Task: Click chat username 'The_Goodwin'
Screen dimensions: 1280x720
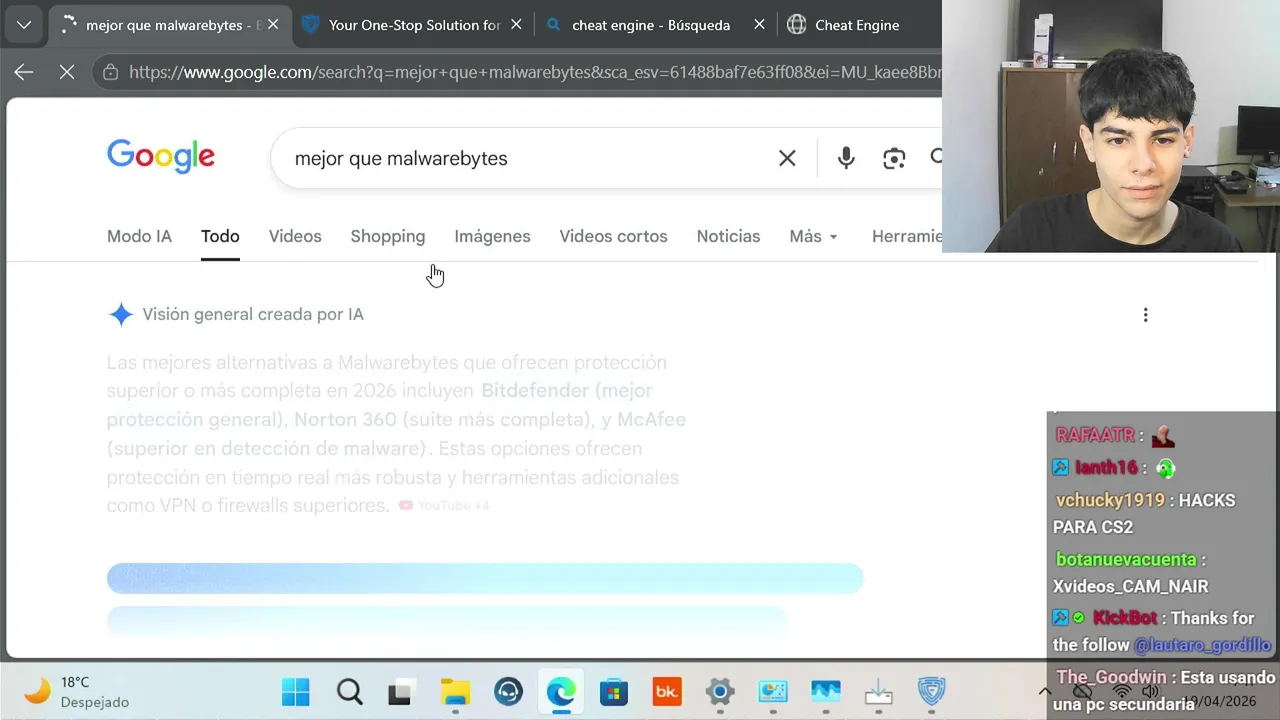Action: (x=1111, y=677)
